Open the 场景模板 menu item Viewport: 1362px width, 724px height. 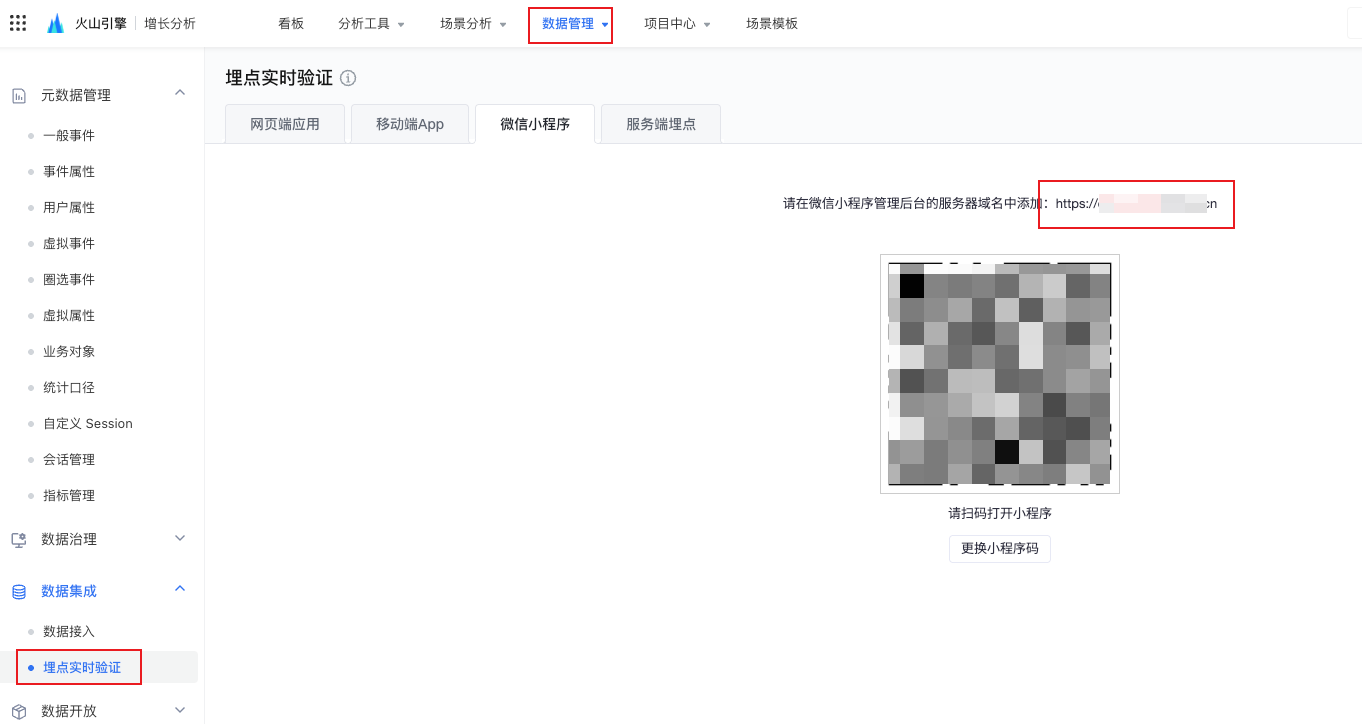[772, 24]
